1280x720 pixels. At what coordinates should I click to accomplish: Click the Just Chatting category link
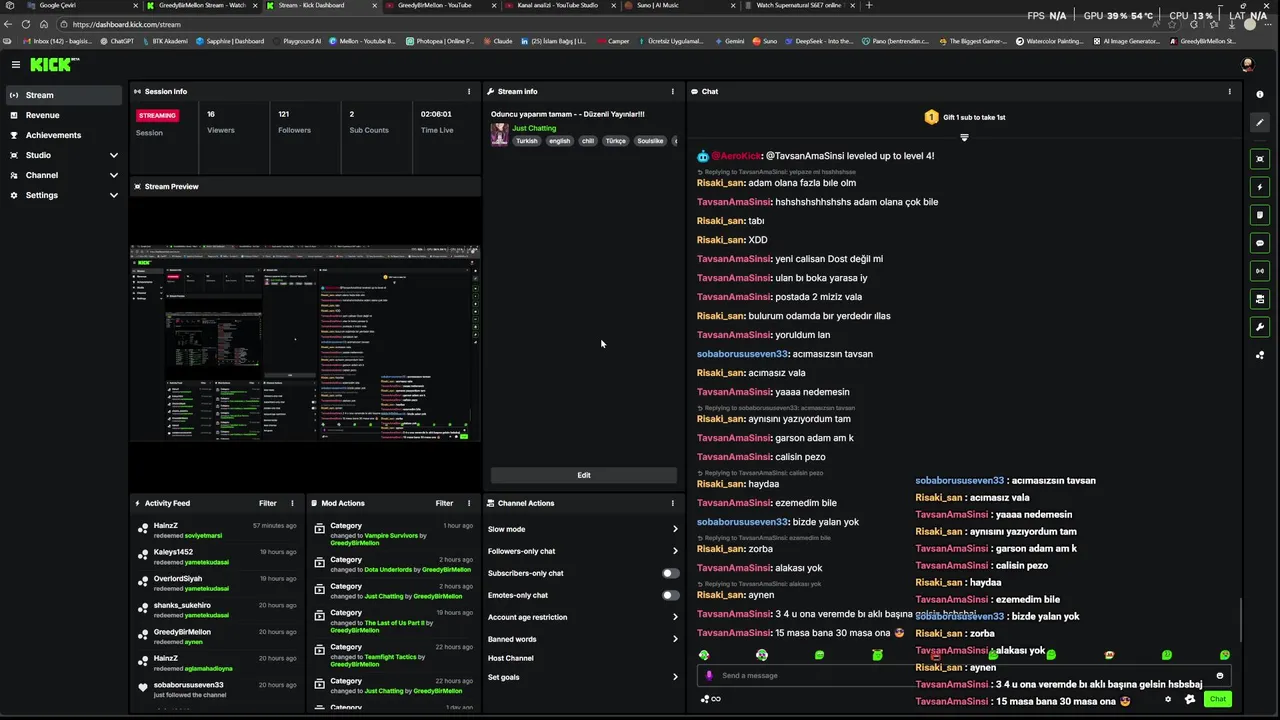point(534,128)
